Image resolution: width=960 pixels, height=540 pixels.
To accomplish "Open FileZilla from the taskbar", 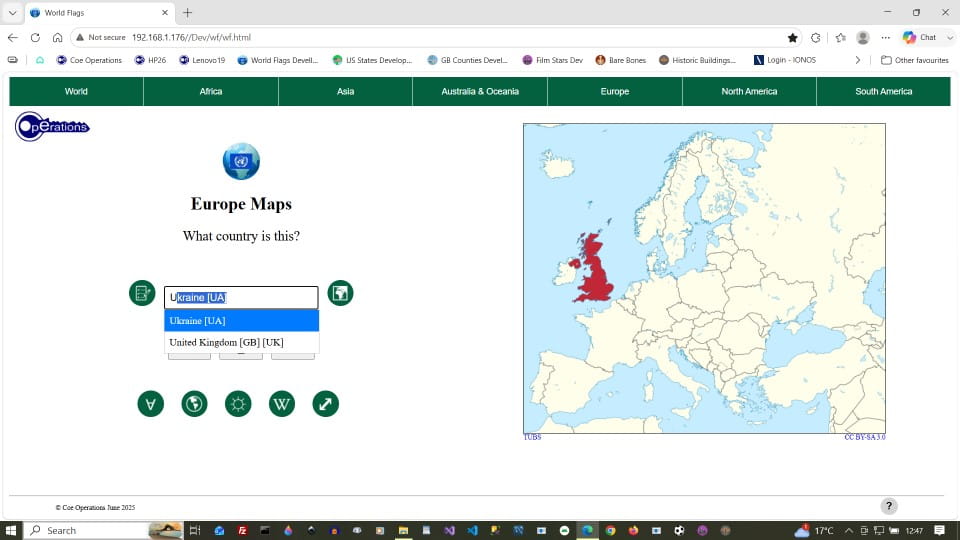I will tap(242, 530).
